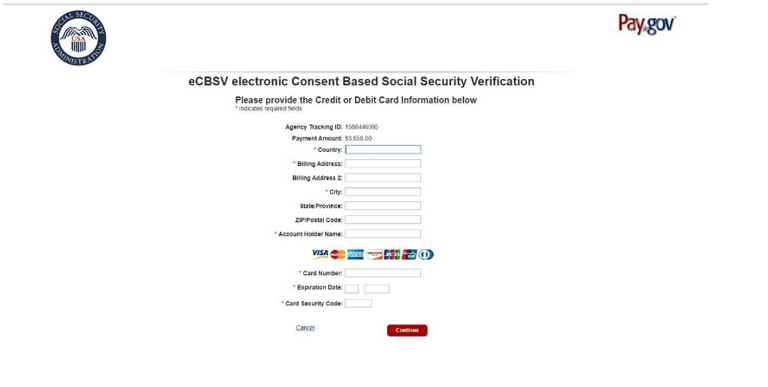
Task: Click the American Express card icon
Action: [x=356, y=254]
